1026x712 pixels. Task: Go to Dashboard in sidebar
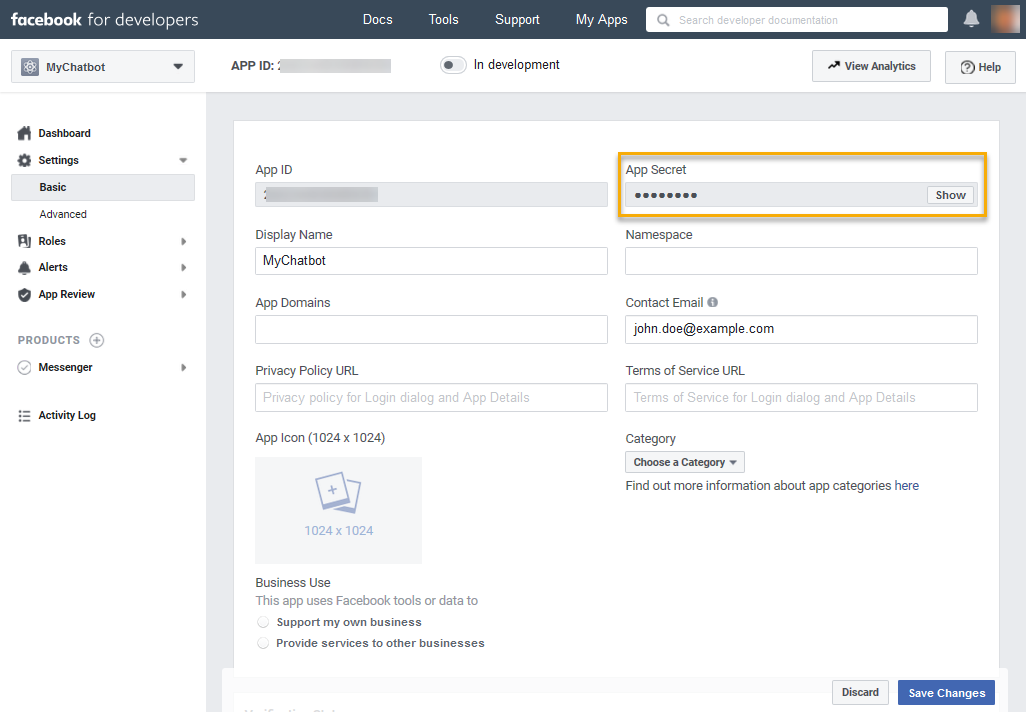point(64,134)
